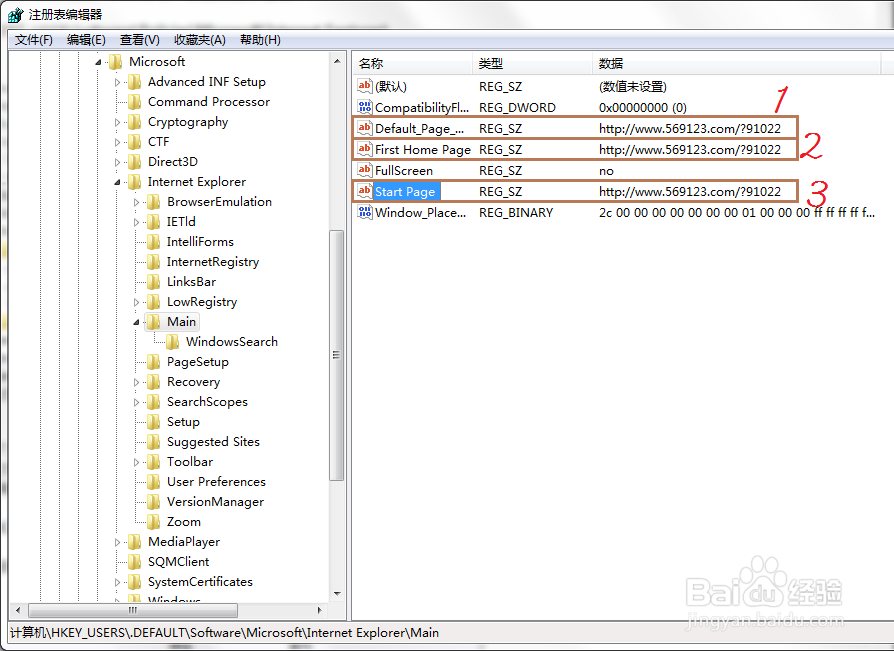Select the IETld key

[181, 222]
